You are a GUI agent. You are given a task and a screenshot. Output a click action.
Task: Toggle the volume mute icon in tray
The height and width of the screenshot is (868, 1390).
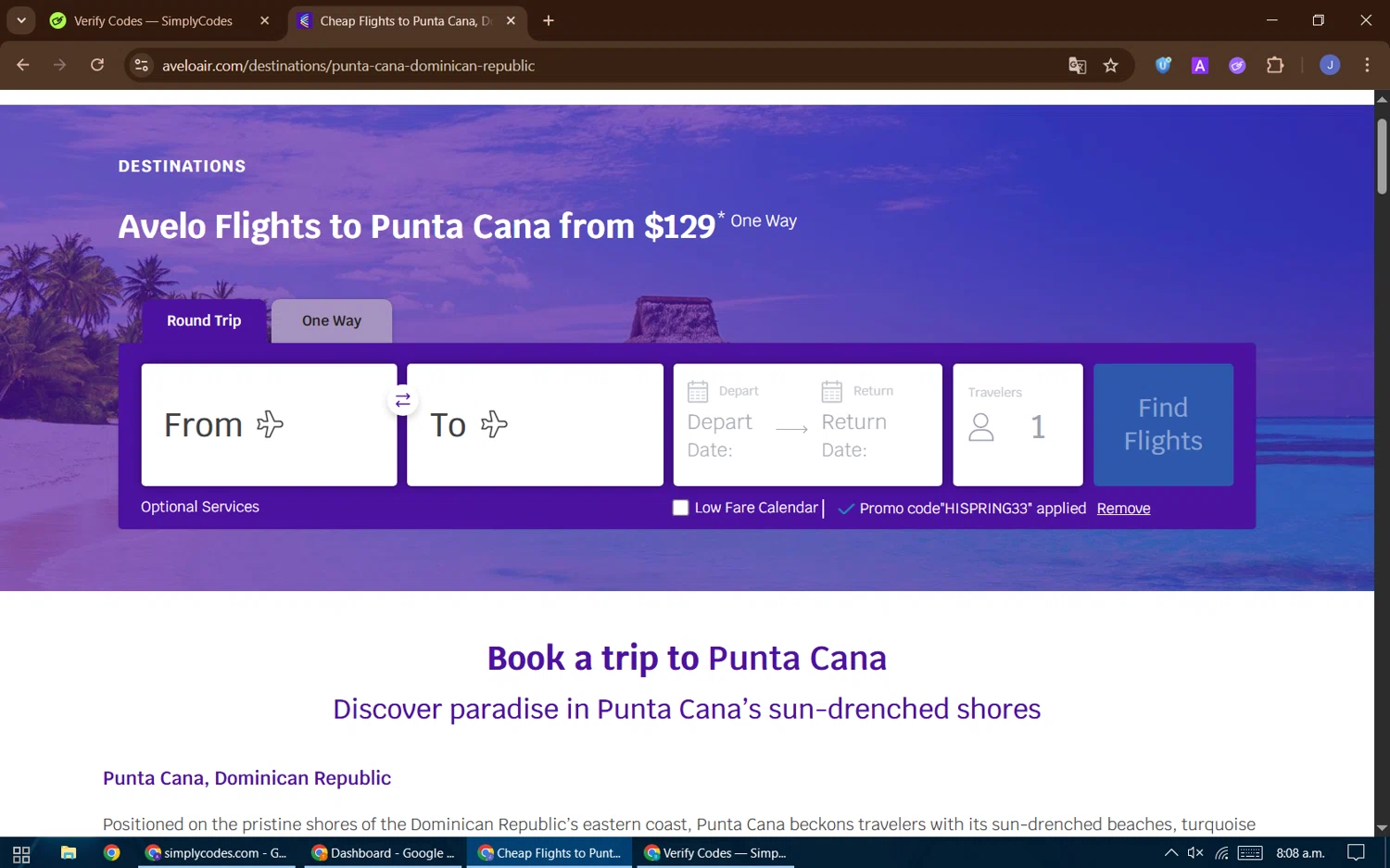1195,853
